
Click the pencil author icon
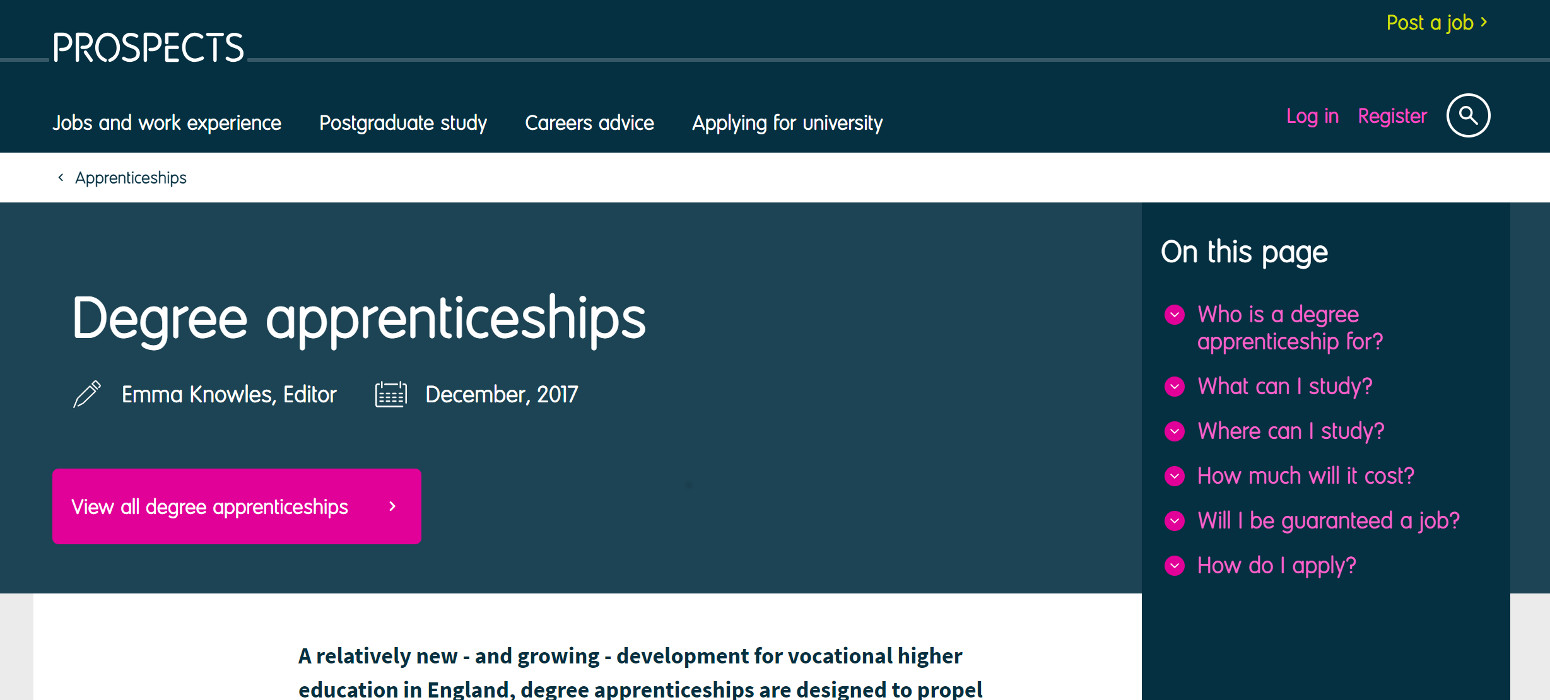[x=87, y=394]
